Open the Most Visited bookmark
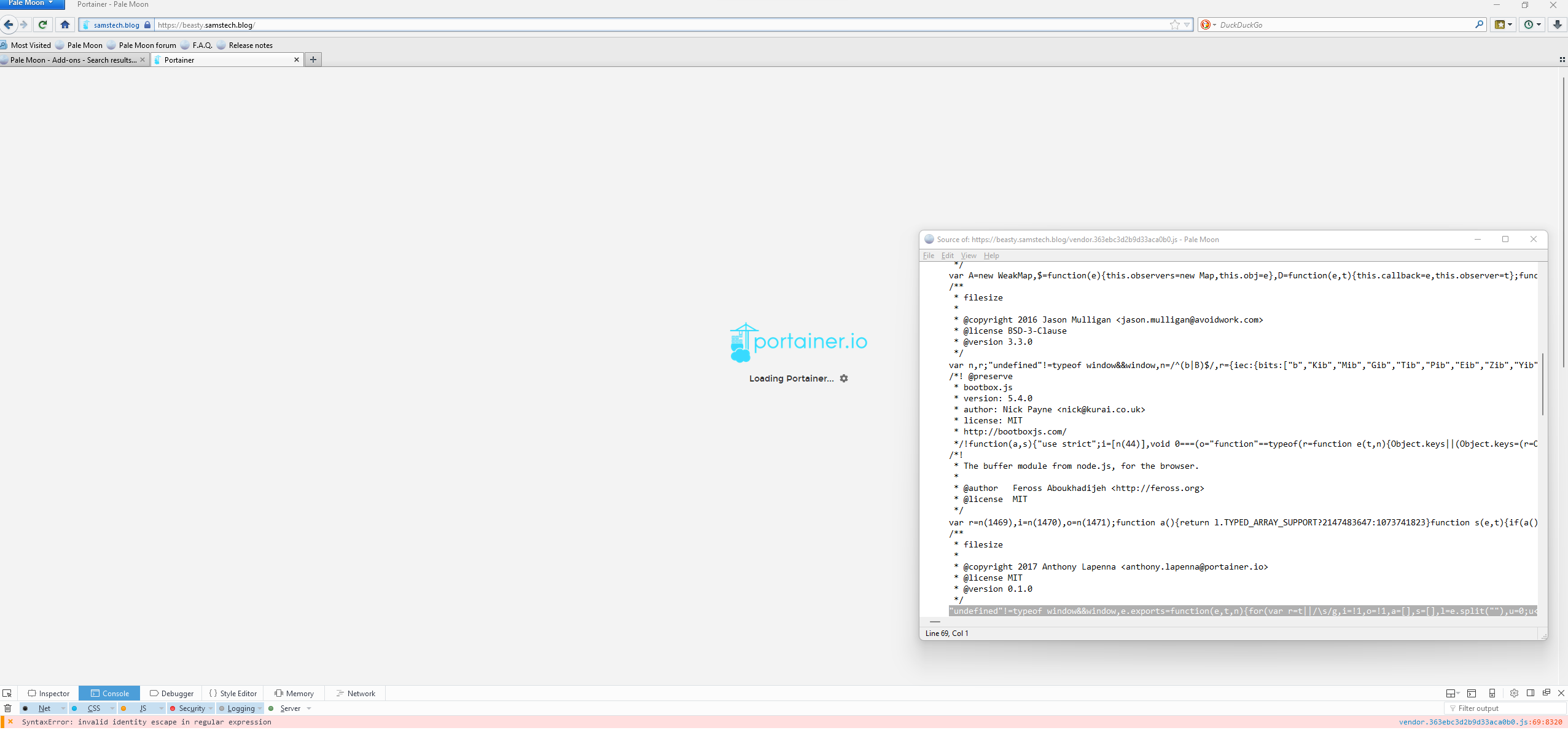Image resolution: width=1568 pixels, height=749 pixels. pos(26,45)
